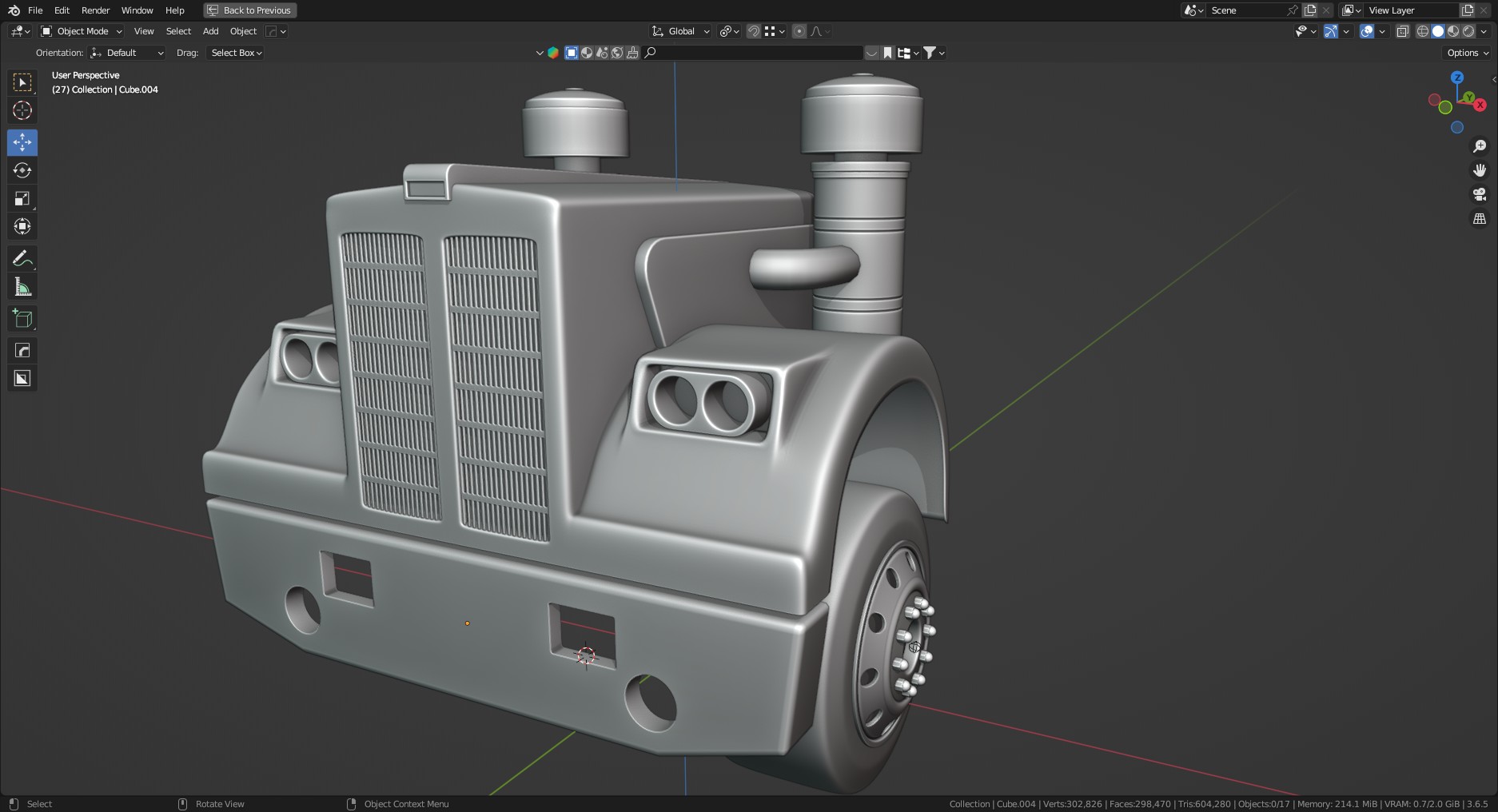Viewport: 1498px width, 812px height.
Task: Snap view to X axis gizmo
Action: [x=1480, y=105]
